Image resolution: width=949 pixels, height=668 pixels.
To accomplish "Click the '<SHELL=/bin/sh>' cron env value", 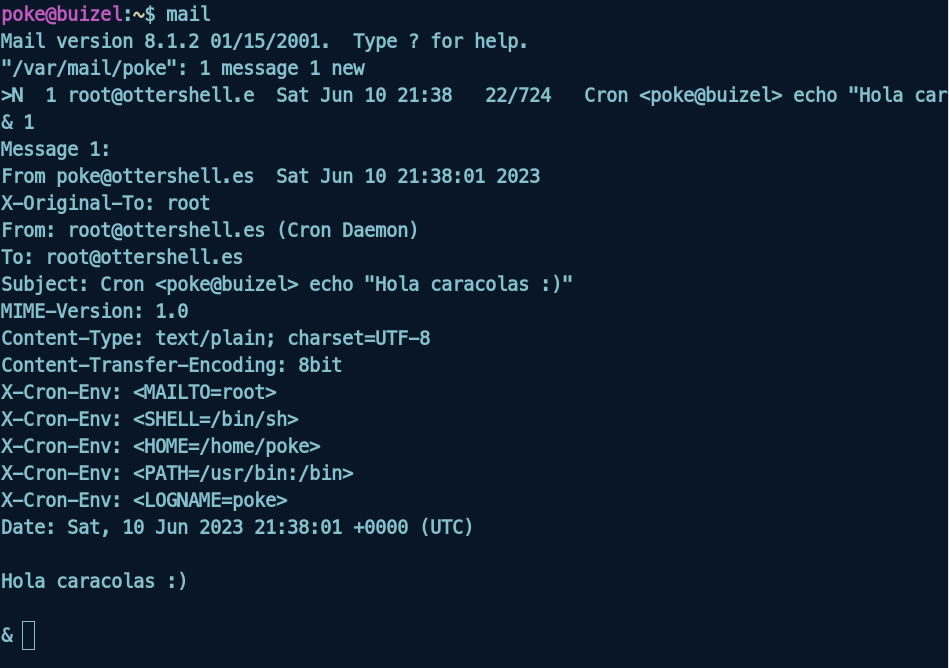I will 215,419.
